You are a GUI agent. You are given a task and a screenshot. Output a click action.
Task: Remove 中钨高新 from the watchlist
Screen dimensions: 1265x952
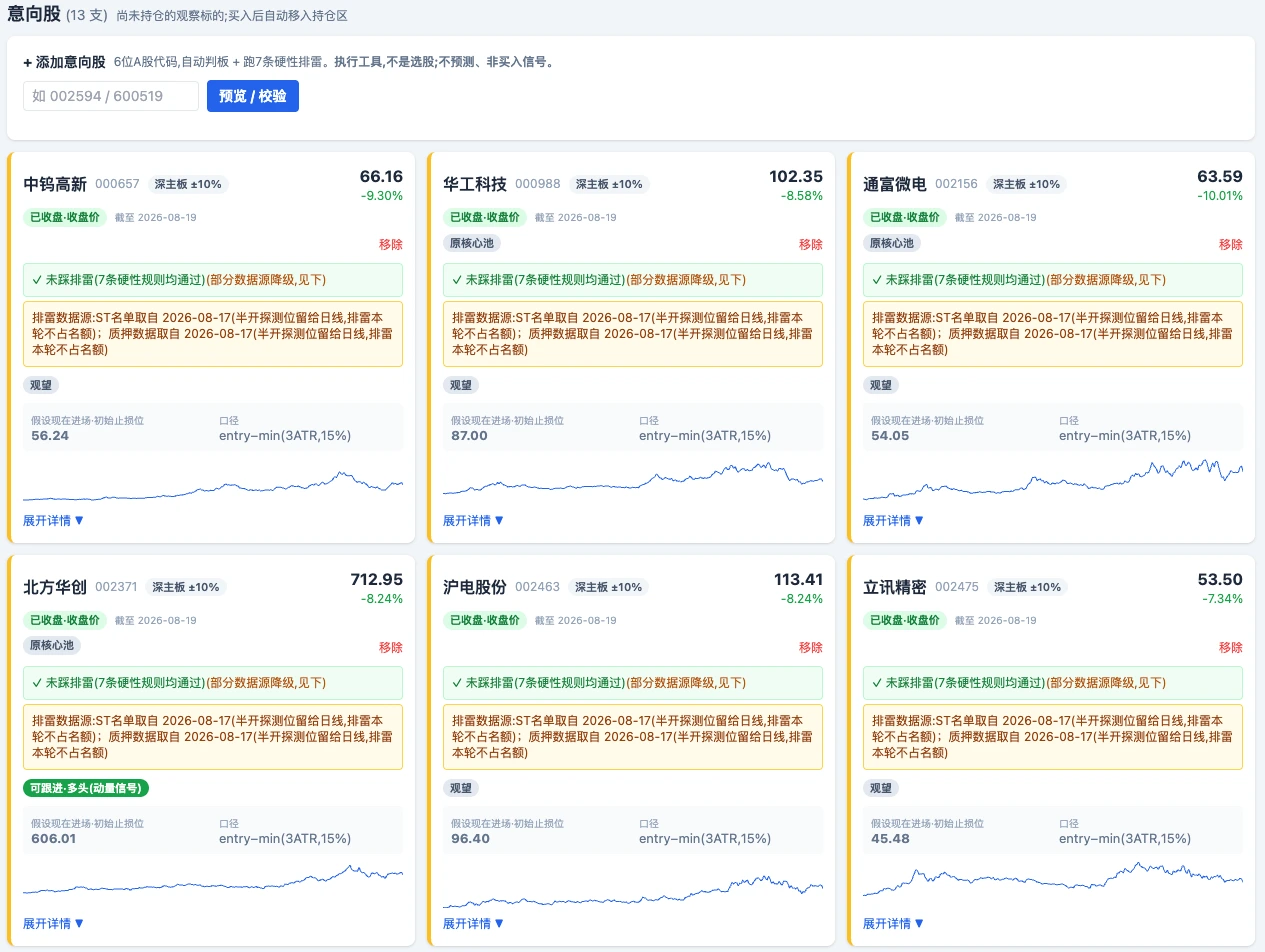(391, 244)
